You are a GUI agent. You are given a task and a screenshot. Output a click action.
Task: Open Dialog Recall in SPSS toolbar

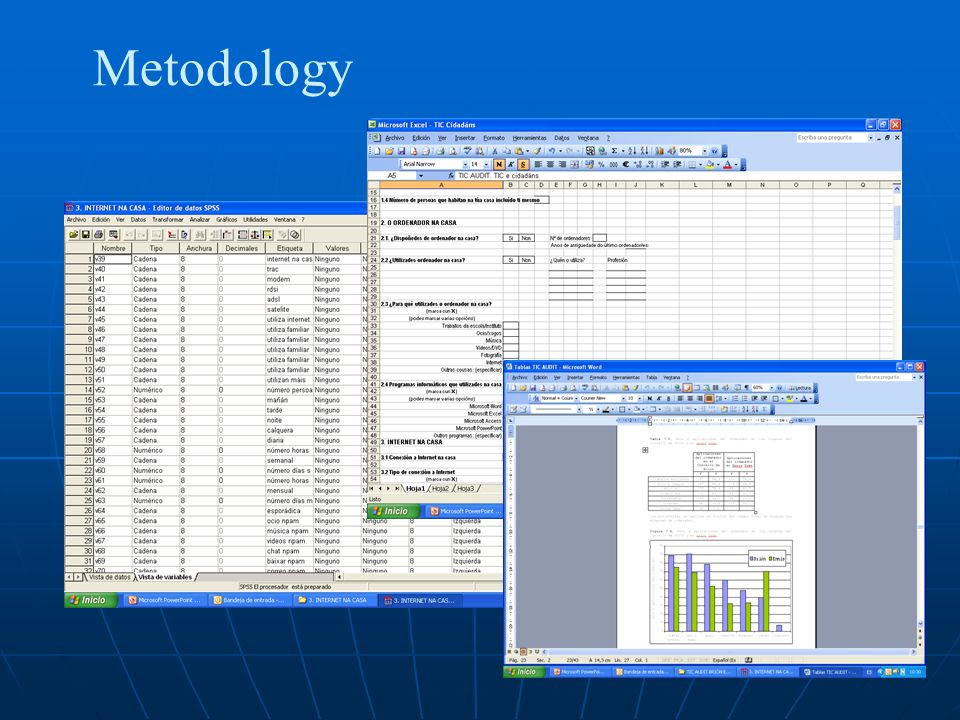tap(113, 234)
